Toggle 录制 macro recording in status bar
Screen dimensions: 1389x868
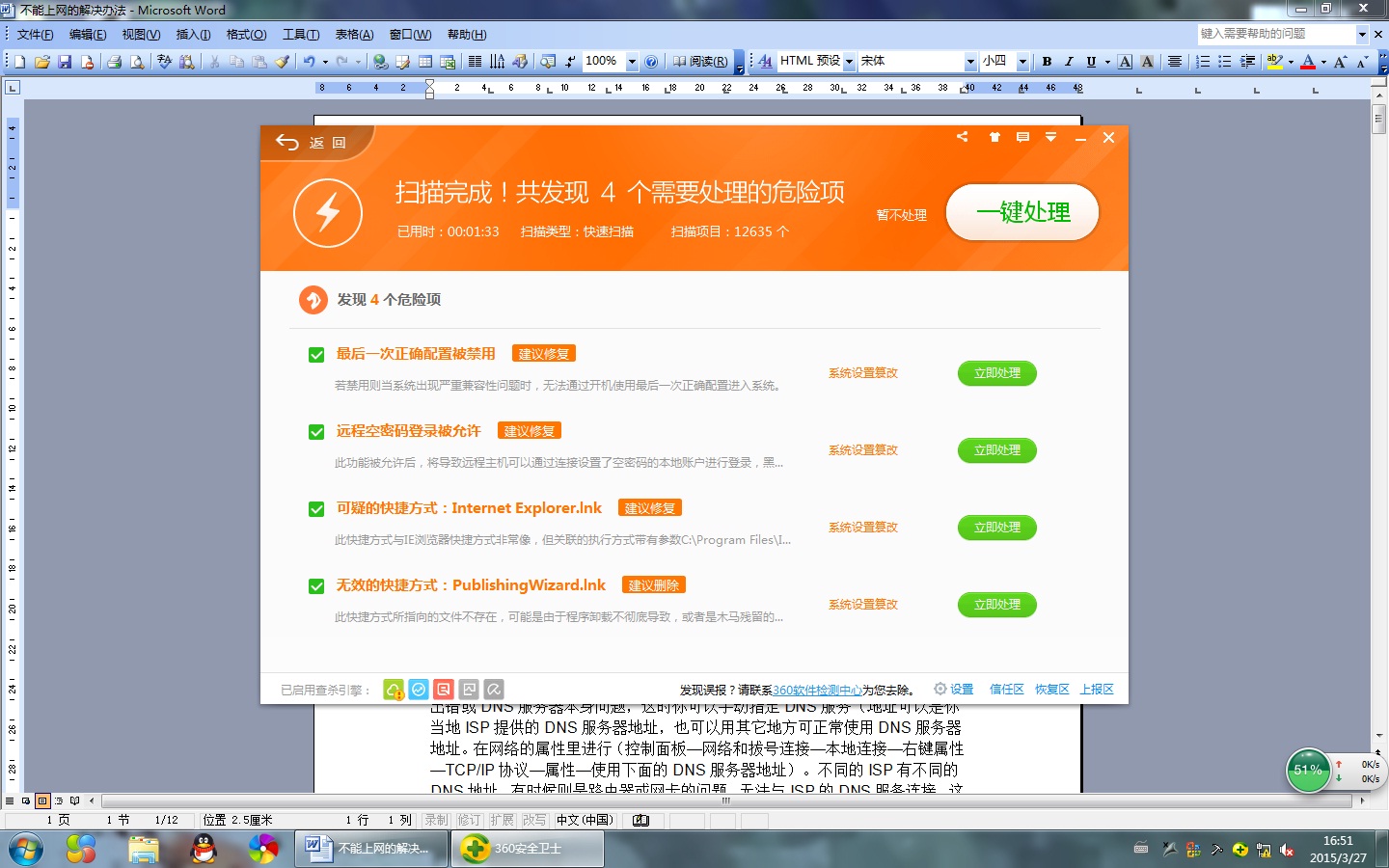[x=437, y=820]
